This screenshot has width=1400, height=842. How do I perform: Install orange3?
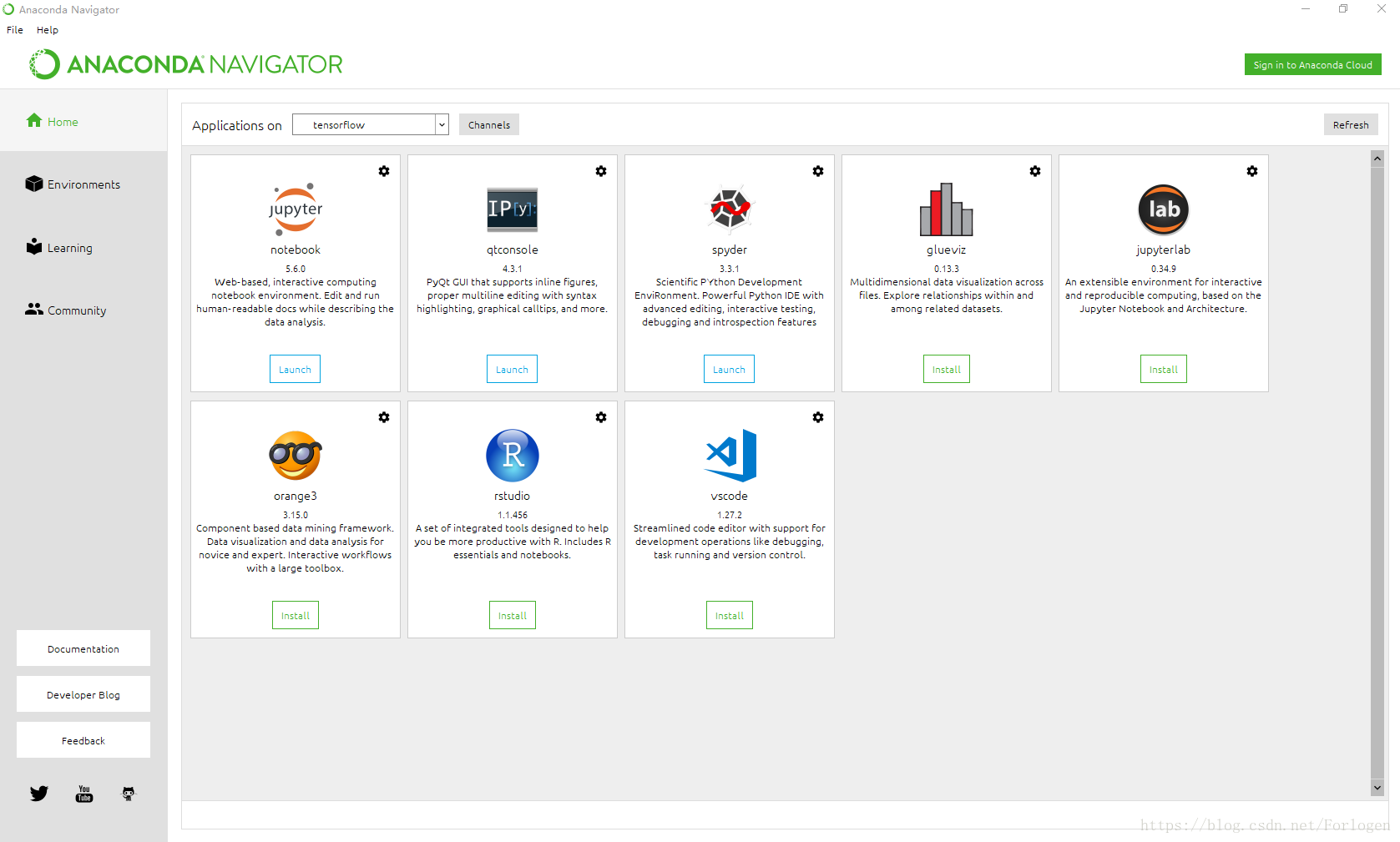(296, 615)
